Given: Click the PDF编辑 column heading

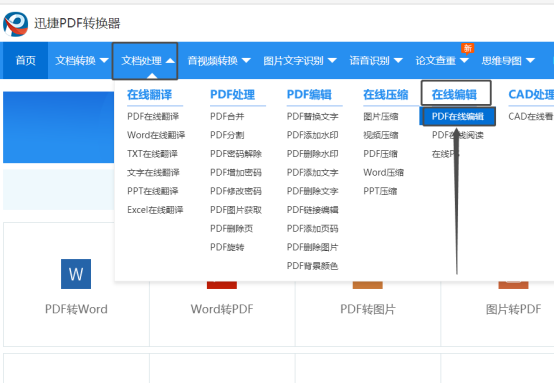Looking at the screenshot, I should point(309,94).
